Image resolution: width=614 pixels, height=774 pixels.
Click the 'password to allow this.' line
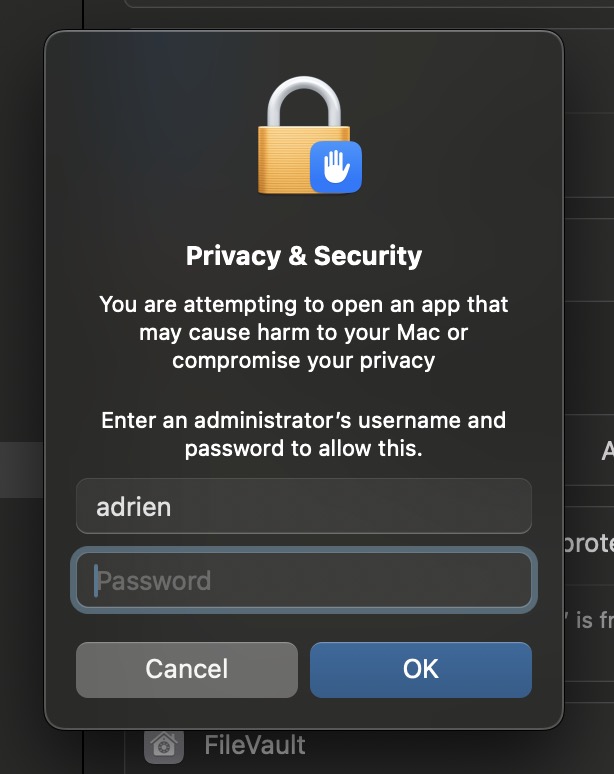point(304,448)
